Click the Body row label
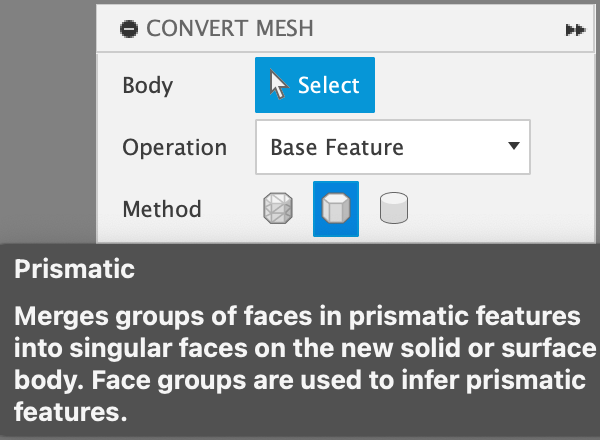The width and height of the screenshot is (600, 440). click(x=147, y=85)
